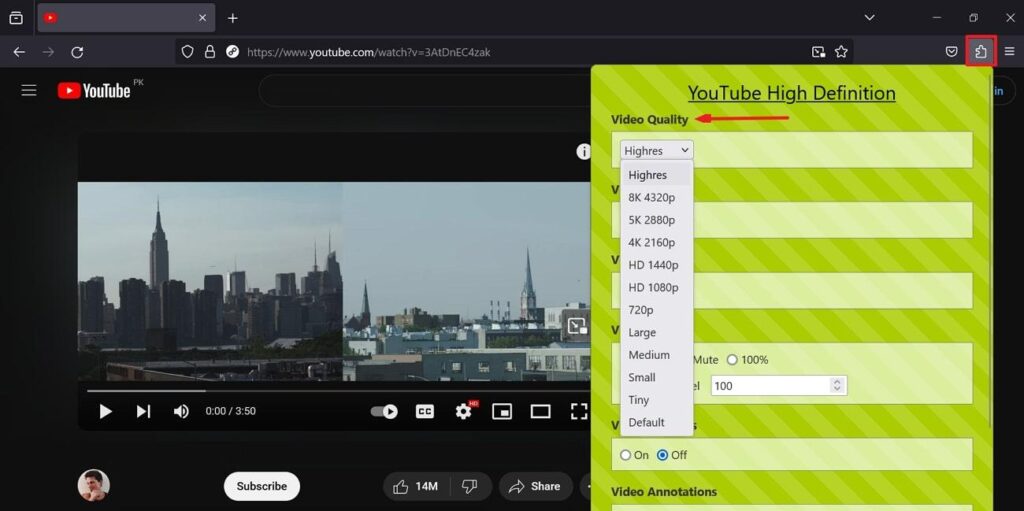Click the Video Annotations heading
This screenshot has width=1024, height=511.
(664, 491)
